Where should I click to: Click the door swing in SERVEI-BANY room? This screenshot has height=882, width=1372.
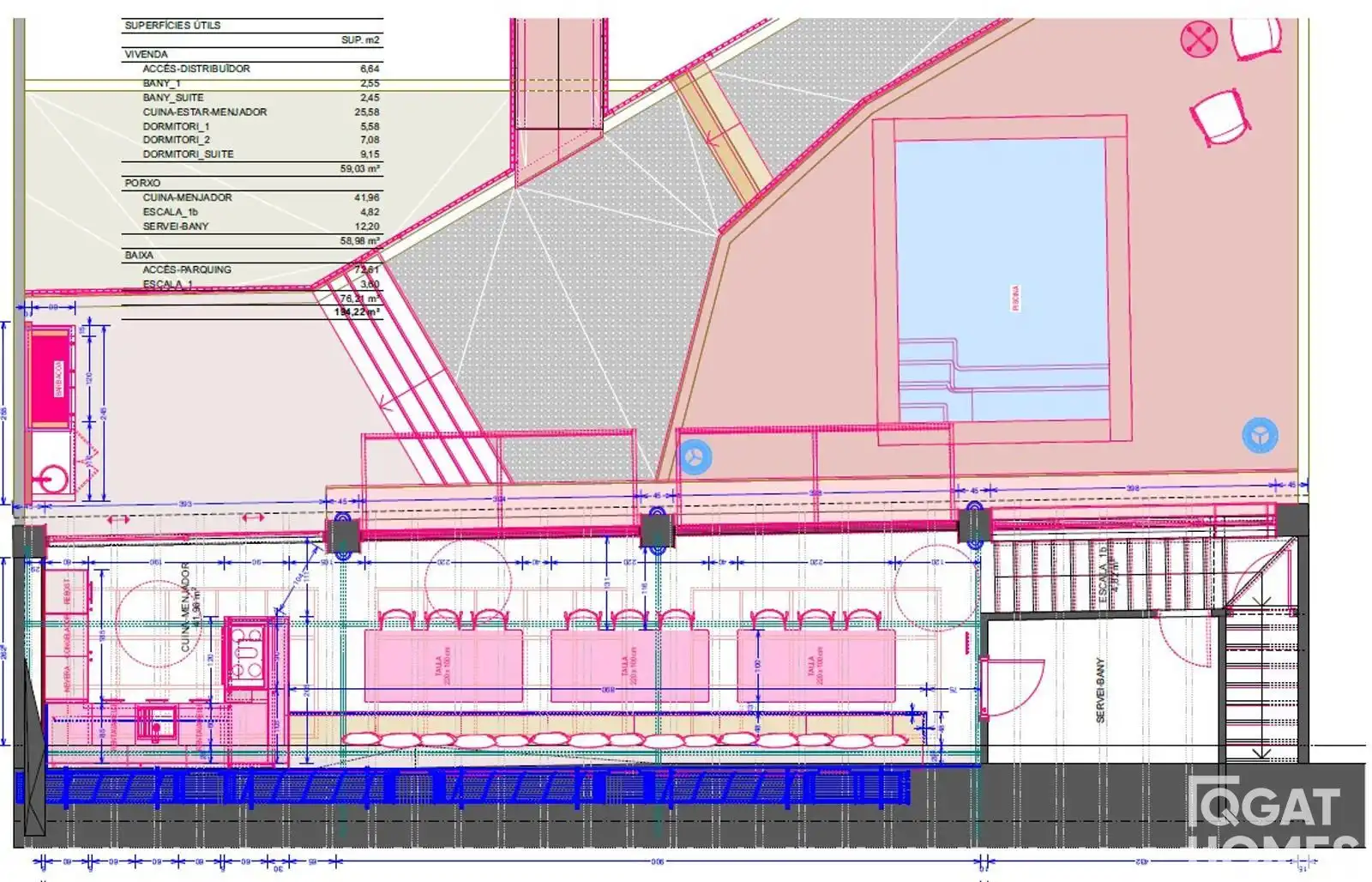1014,688
